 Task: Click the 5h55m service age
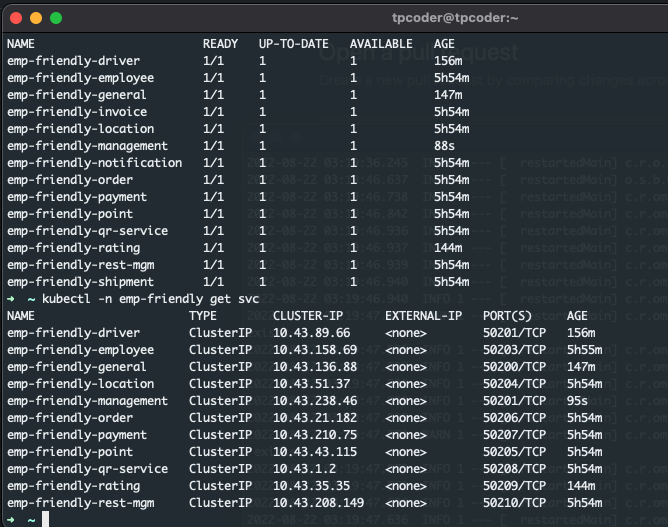point(584,350)
